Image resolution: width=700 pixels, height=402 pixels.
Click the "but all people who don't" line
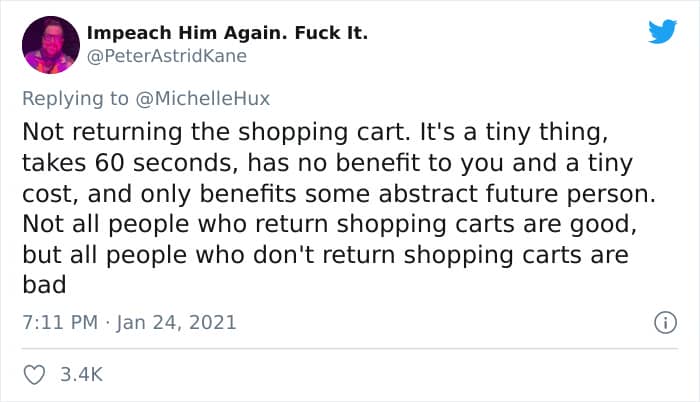(170, 254)
